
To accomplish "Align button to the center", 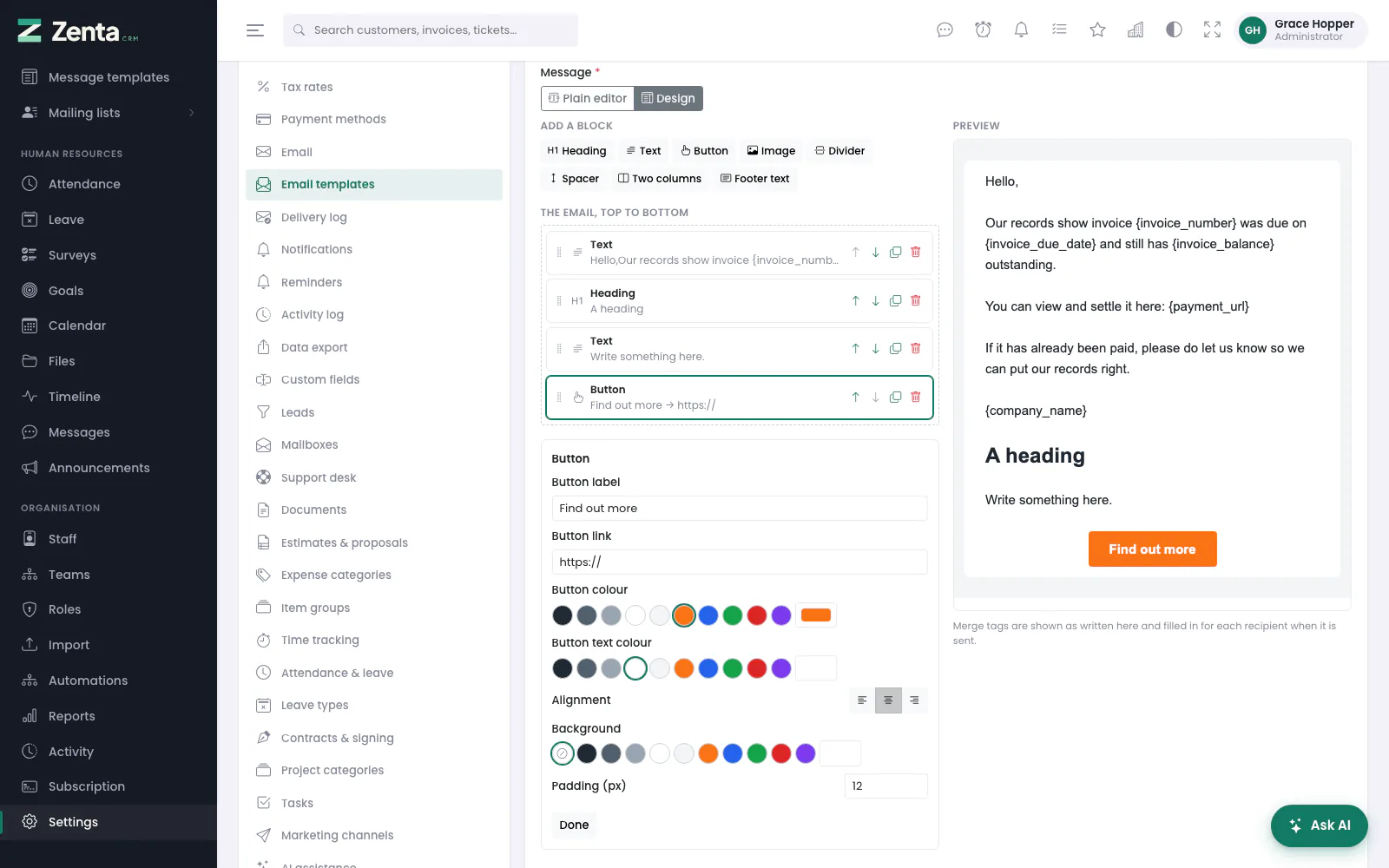I will [x=888, y=700].
